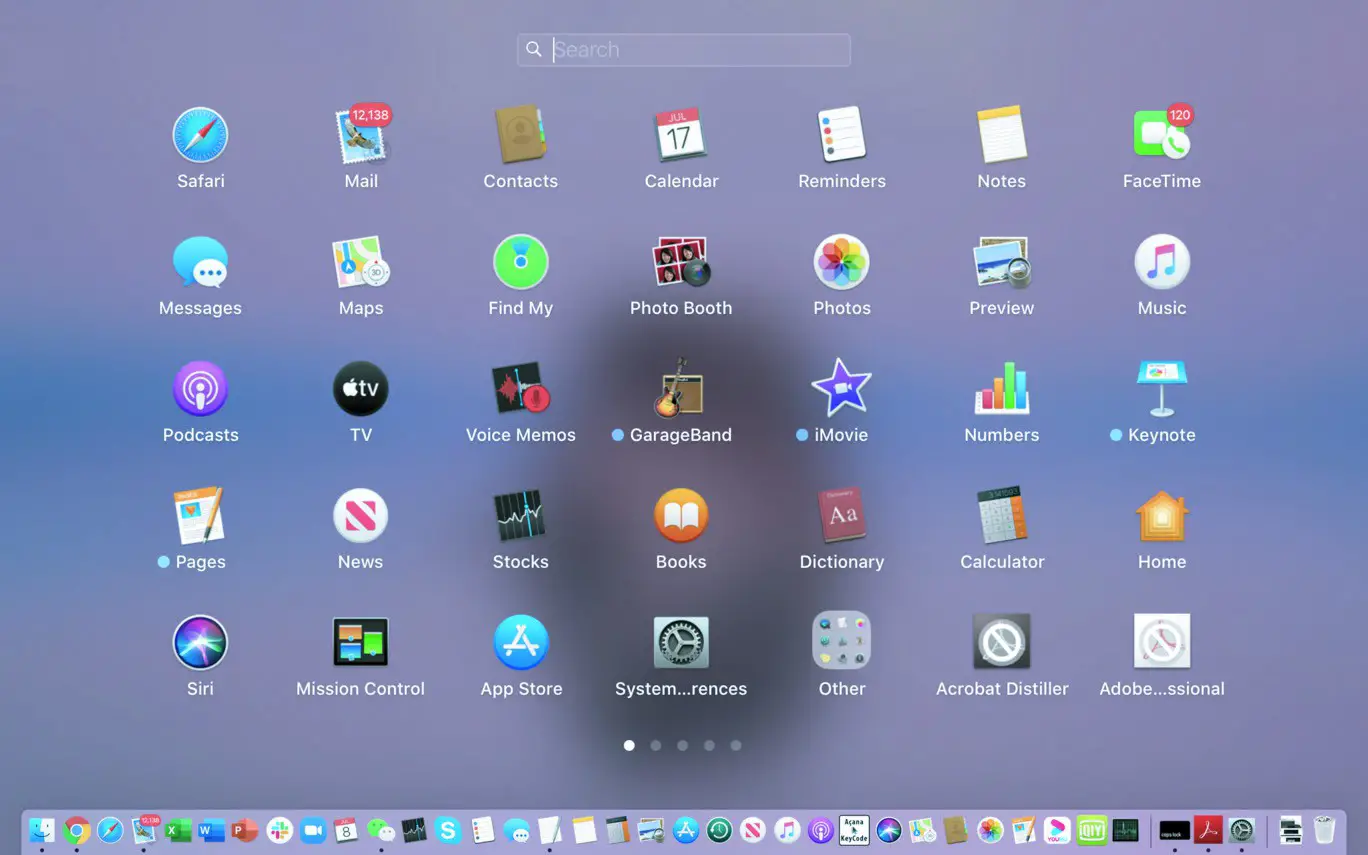Open Finder from the Dock
This screenshot has height=855, width=1368.
coord(42,830)
